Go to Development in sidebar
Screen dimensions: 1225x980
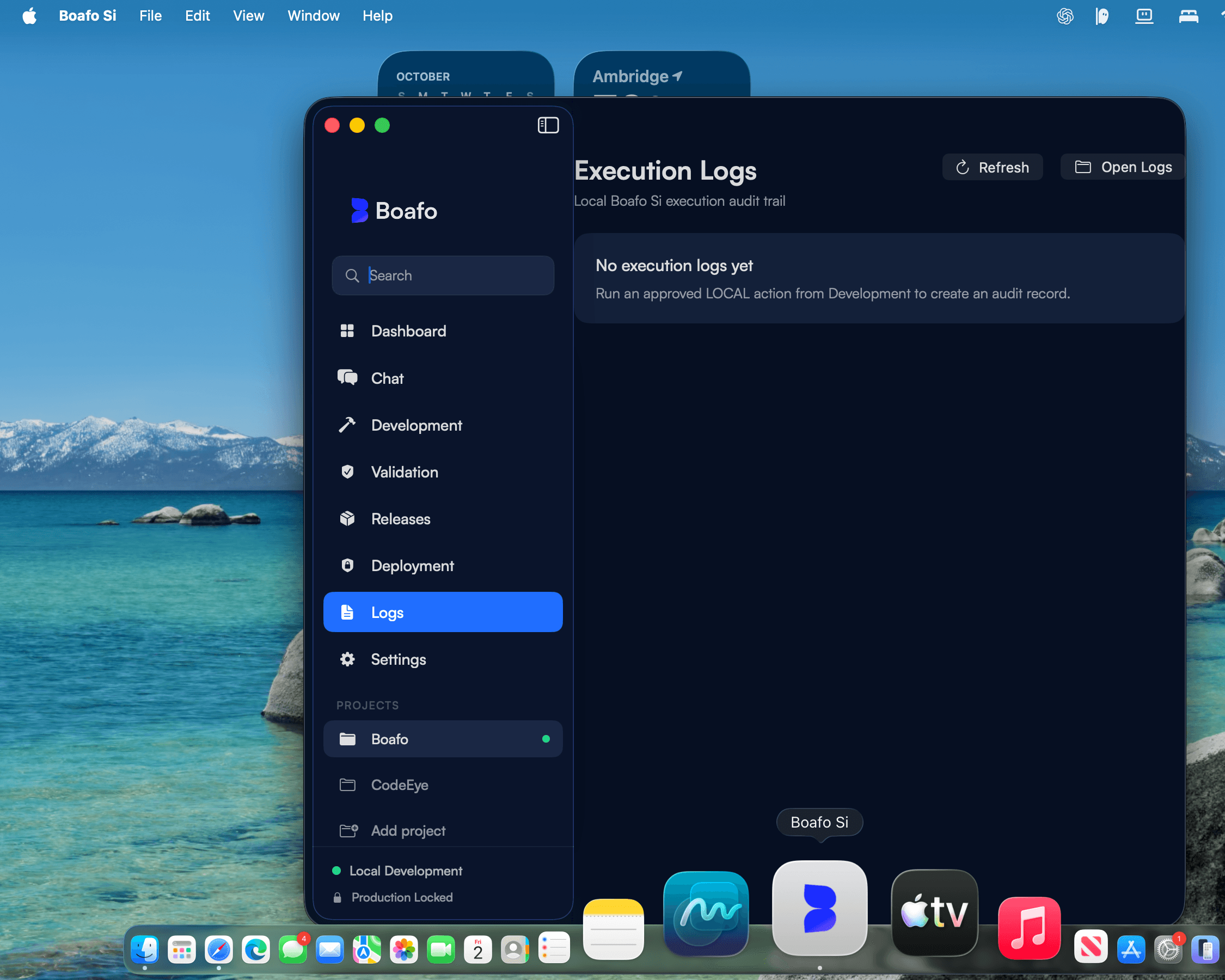coord(443,426)
